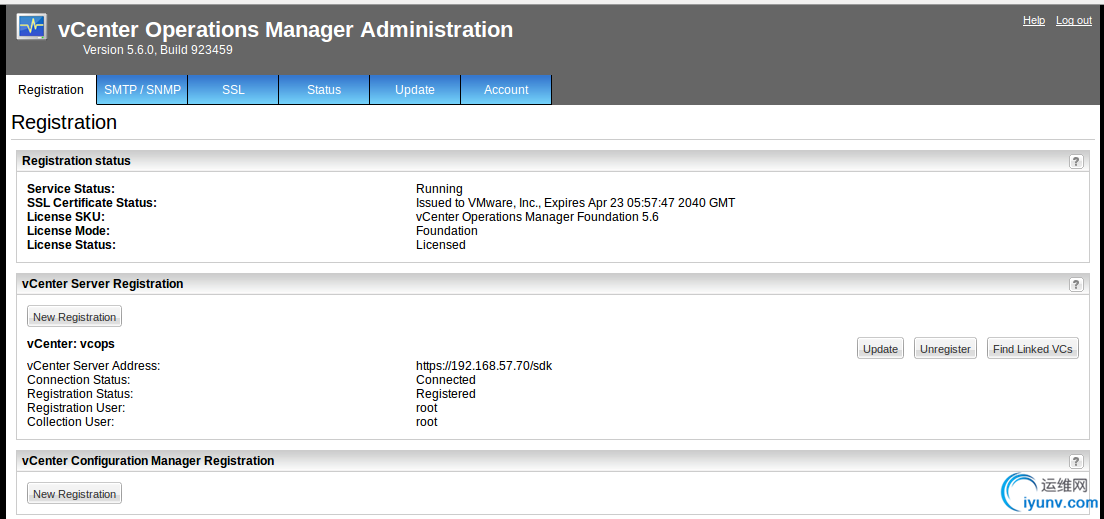1104x519 pixels.
Task: Click the Update button for vcops vCenter
Action: point(880,349)
